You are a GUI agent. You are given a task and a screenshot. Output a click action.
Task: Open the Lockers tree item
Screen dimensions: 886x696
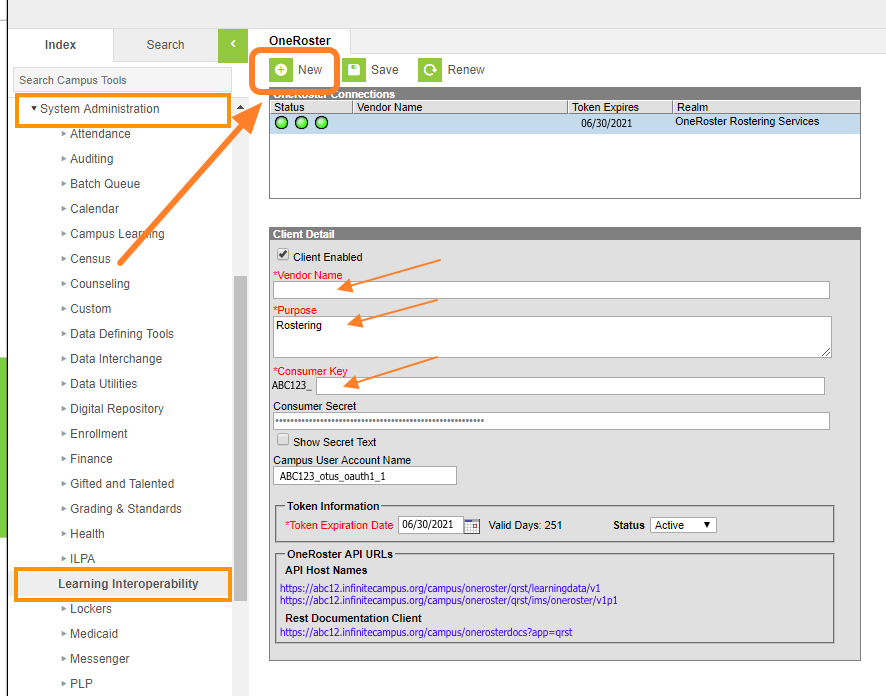click(x=90, y=609)
